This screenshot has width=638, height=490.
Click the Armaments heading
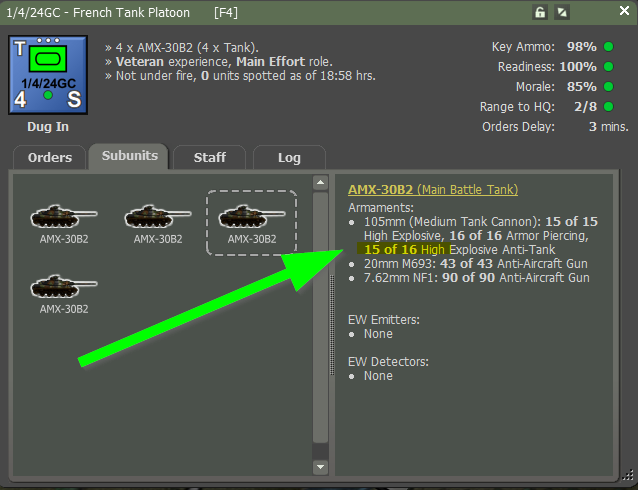pos(381,208)
